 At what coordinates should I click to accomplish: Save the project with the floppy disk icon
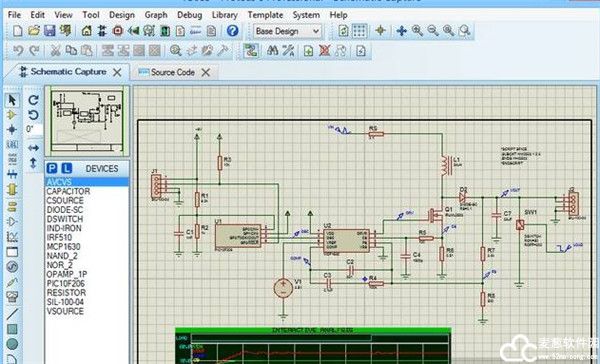pos(50,31)
